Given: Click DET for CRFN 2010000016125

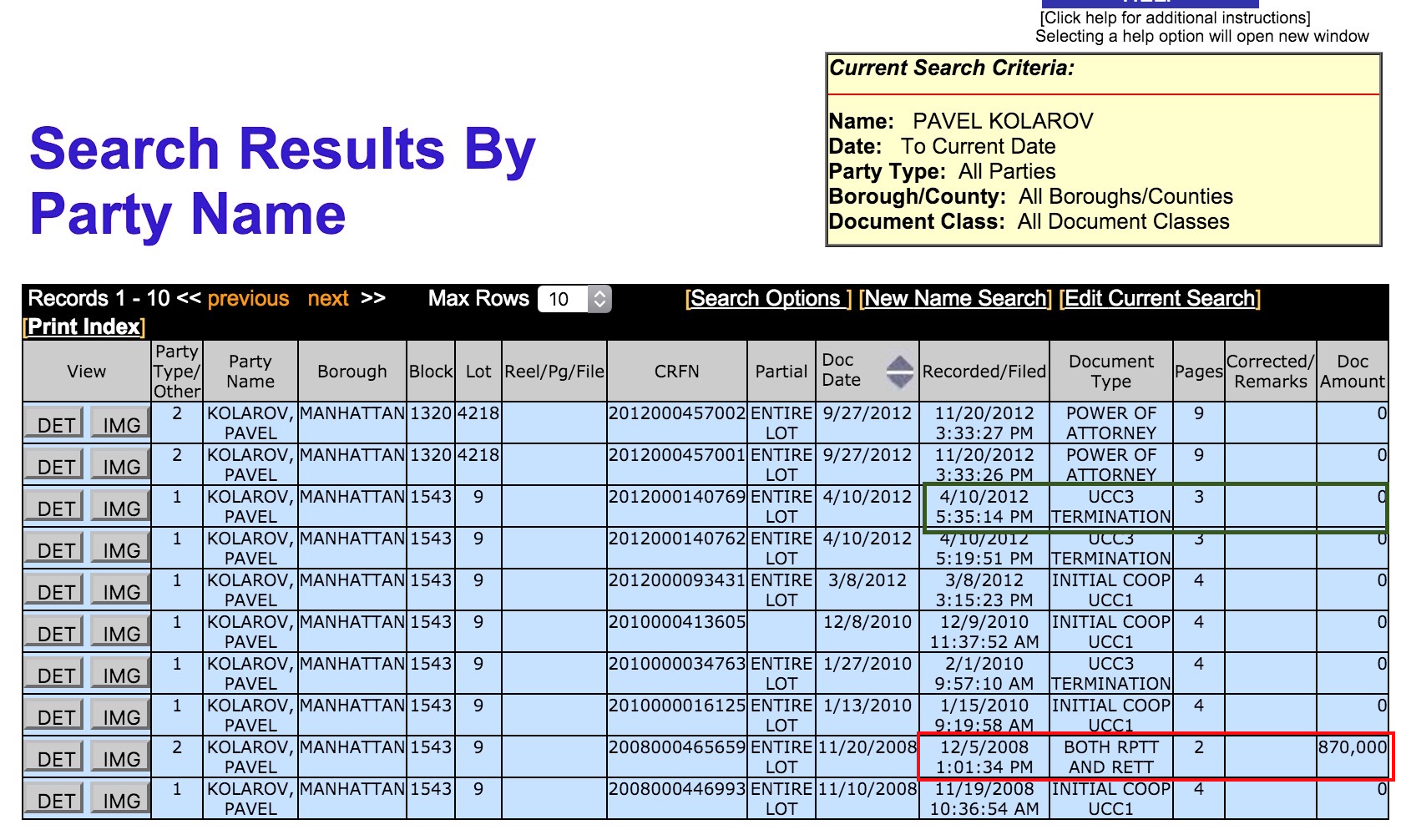Looking at the screenshot, I should [x=55, y=716].
